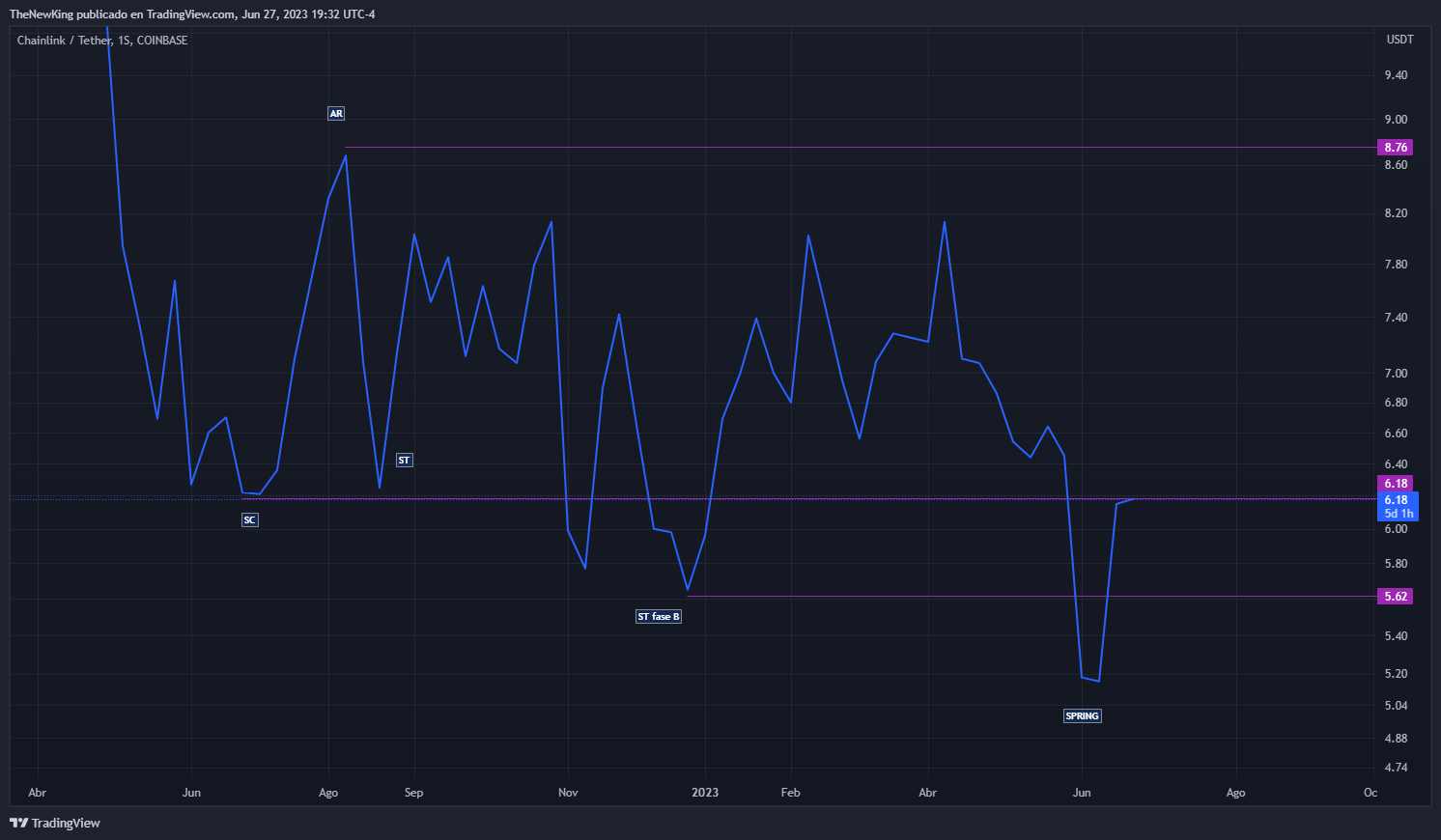
Task: Select the 4.74 price axis tick
Action: [1396, 768]
